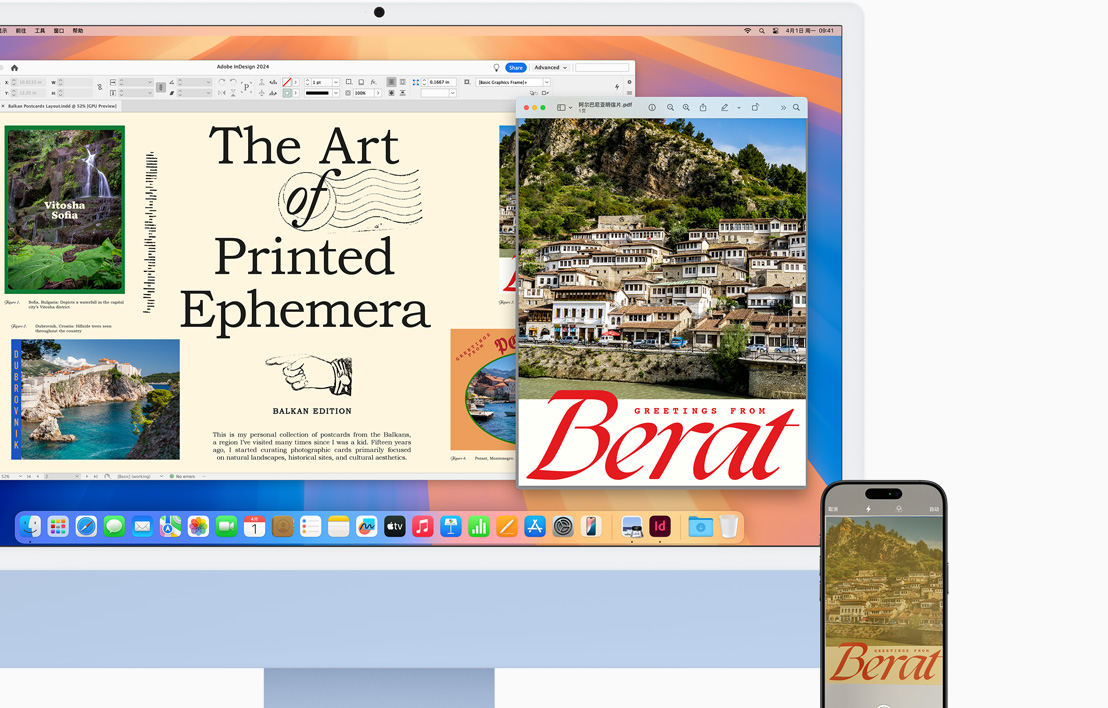This screenshot has width=1108, height=708.
Task: Click the InDesign search input field
Action: 602,68
